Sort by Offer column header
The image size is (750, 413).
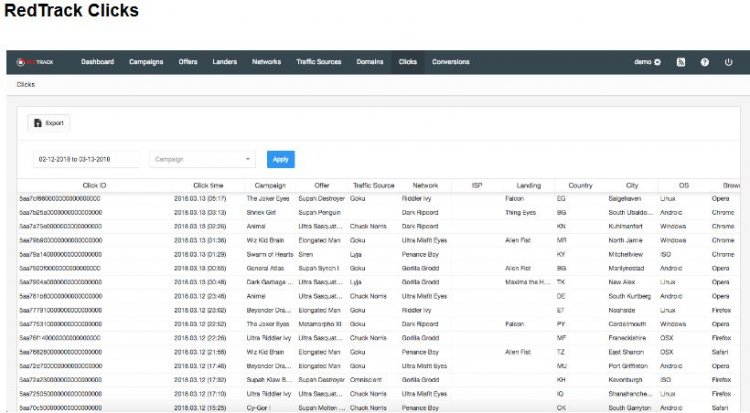[x=322, y=186]
